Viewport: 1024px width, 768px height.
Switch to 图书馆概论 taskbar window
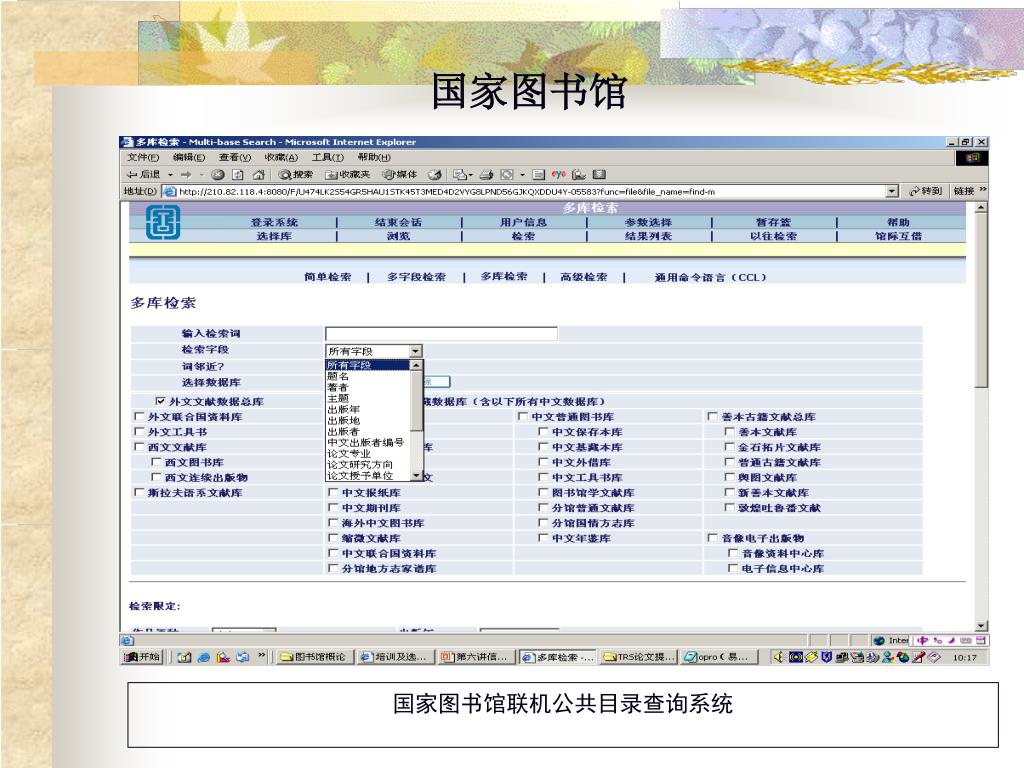pos(313,657)
